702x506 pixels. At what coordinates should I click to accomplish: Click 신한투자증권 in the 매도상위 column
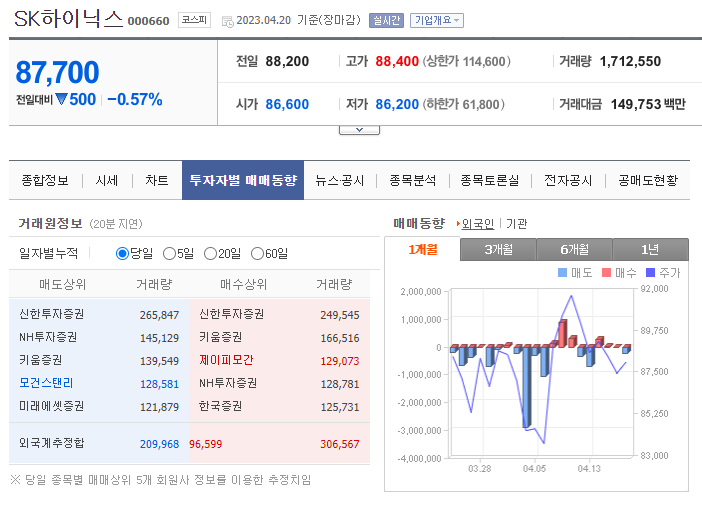51,314
